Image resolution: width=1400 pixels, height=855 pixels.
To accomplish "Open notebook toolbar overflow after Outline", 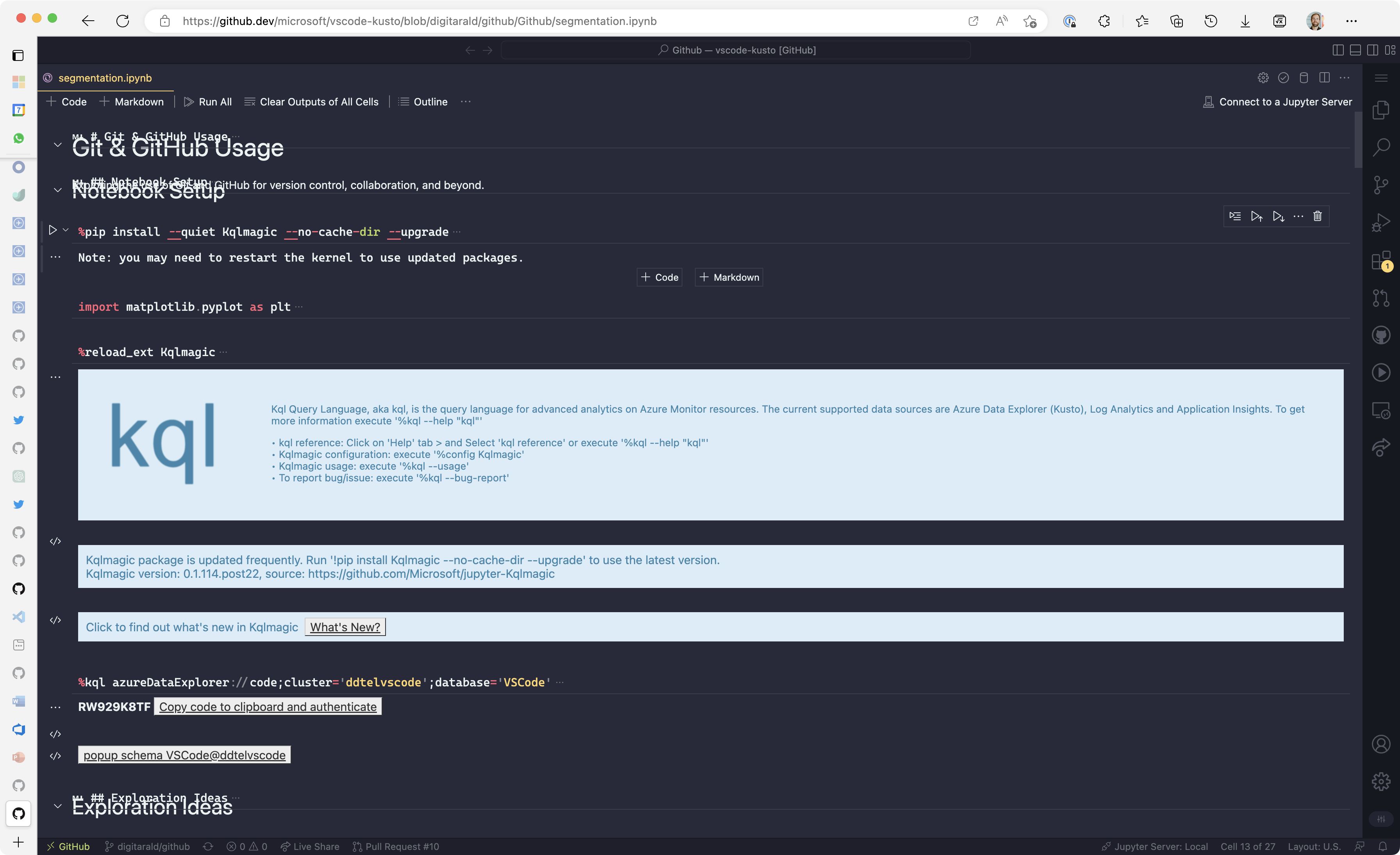I will pyautogui.click(x=465, y=102).
